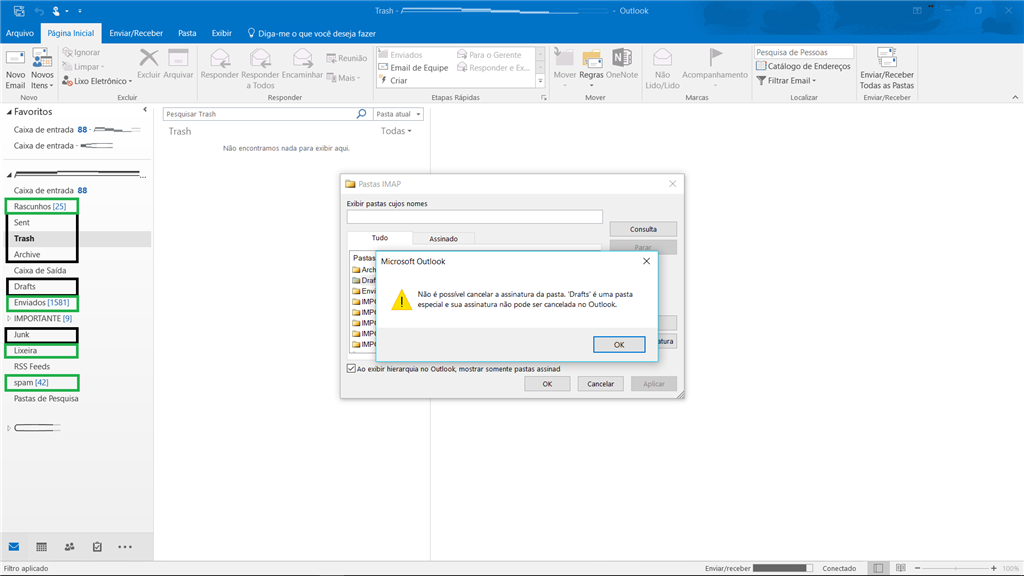Open the Lixo Eletrônico dropdown
1024x576 pixels.
point(97,81)
